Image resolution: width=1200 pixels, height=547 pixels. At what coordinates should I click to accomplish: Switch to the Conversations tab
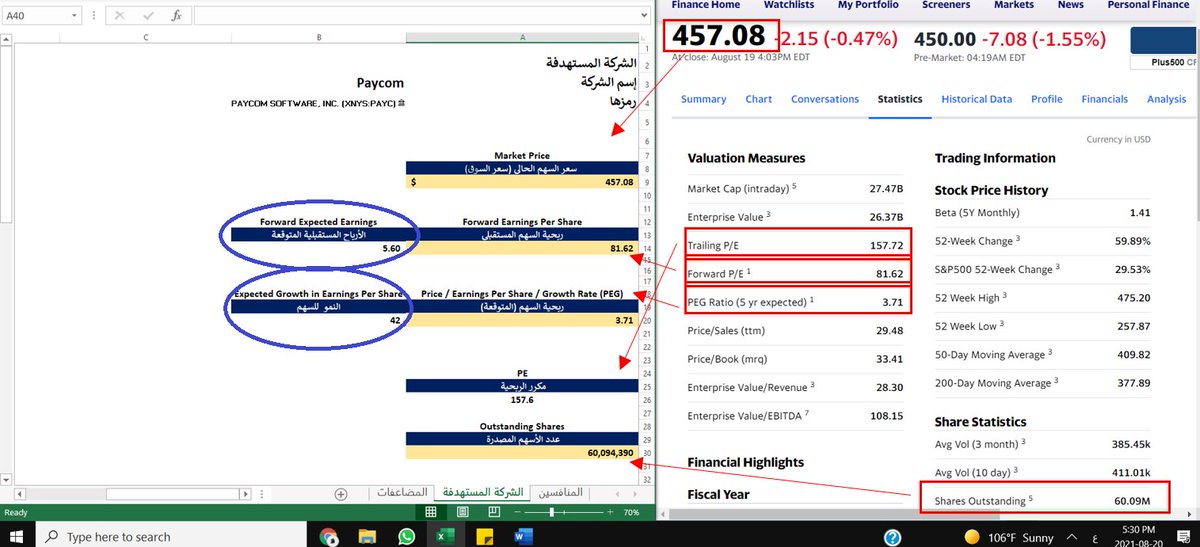click(825, 99)
